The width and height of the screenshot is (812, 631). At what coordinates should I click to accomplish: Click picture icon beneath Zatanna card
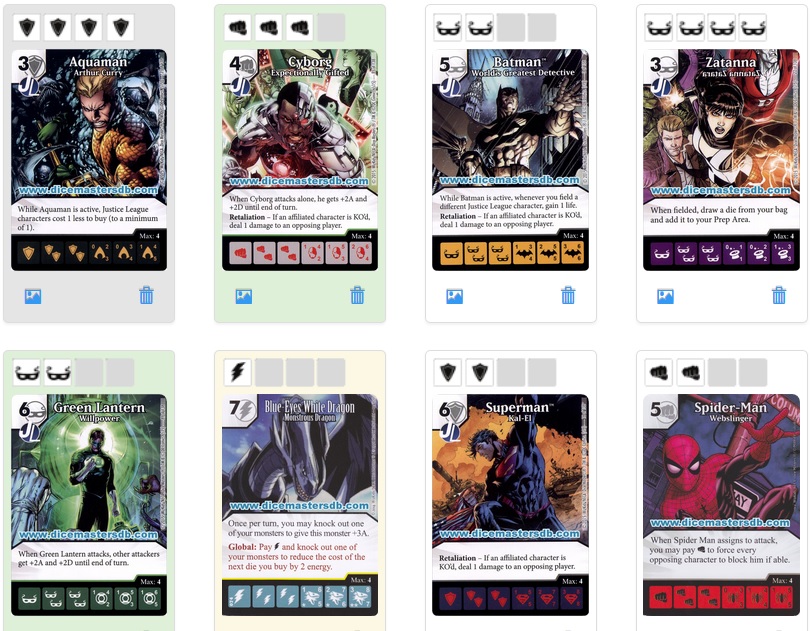pos(665,296)
